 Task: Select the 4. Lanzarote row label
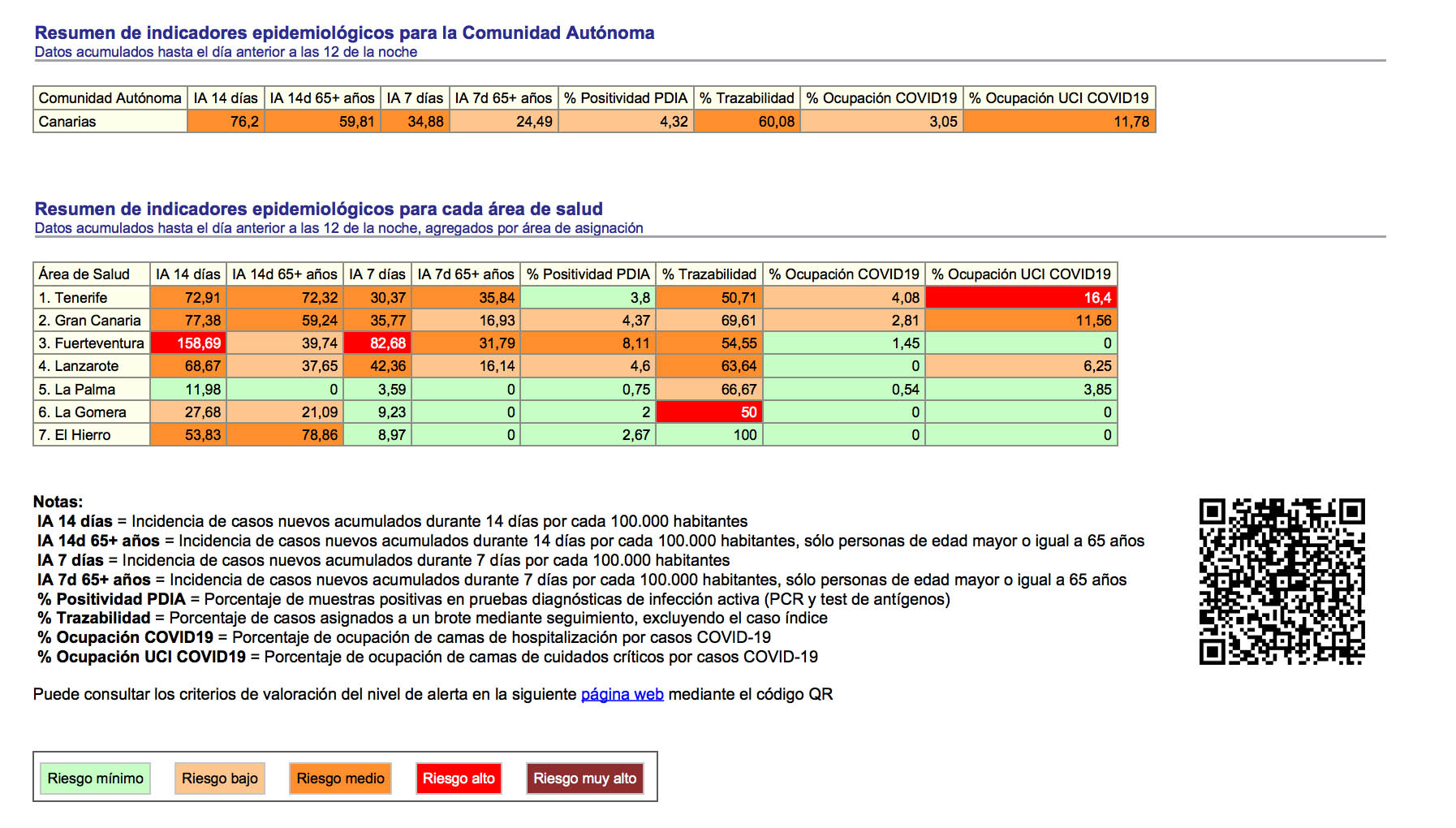pos(92,366)
